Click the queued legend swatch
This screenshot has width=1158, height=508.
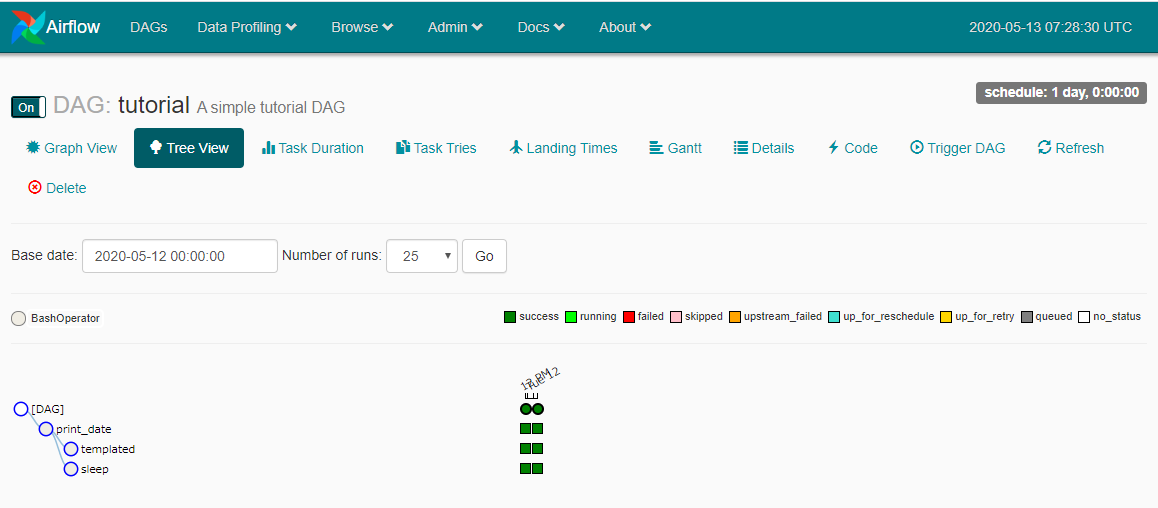point(1027,317)
